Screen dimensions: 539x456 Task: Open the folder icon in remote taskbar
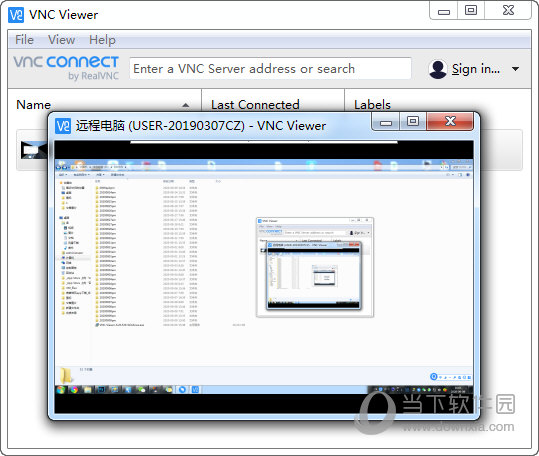88,390
